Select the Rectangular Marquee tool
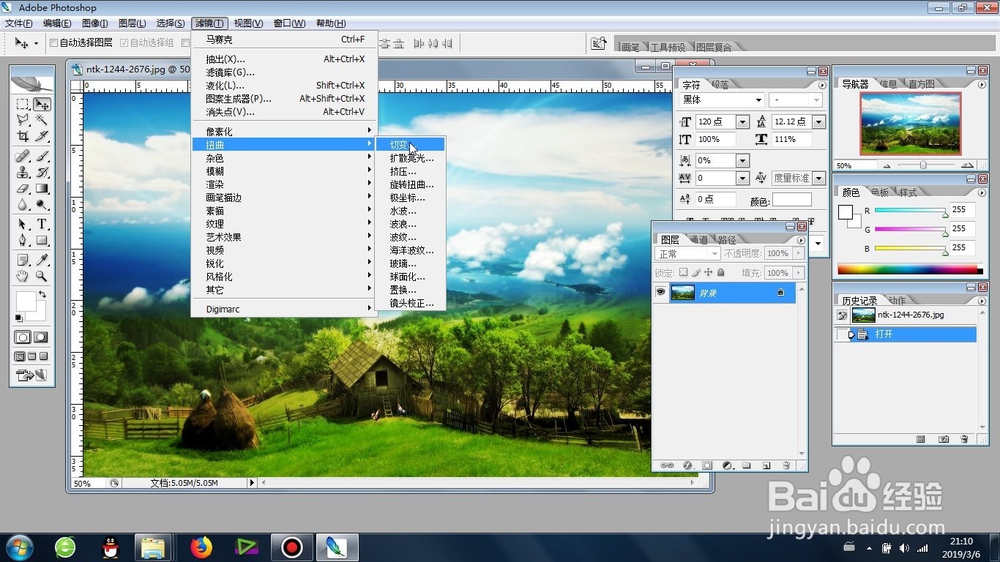This screenshot has width=1000, height=562. pyautogui.click(x=23, y=104)
